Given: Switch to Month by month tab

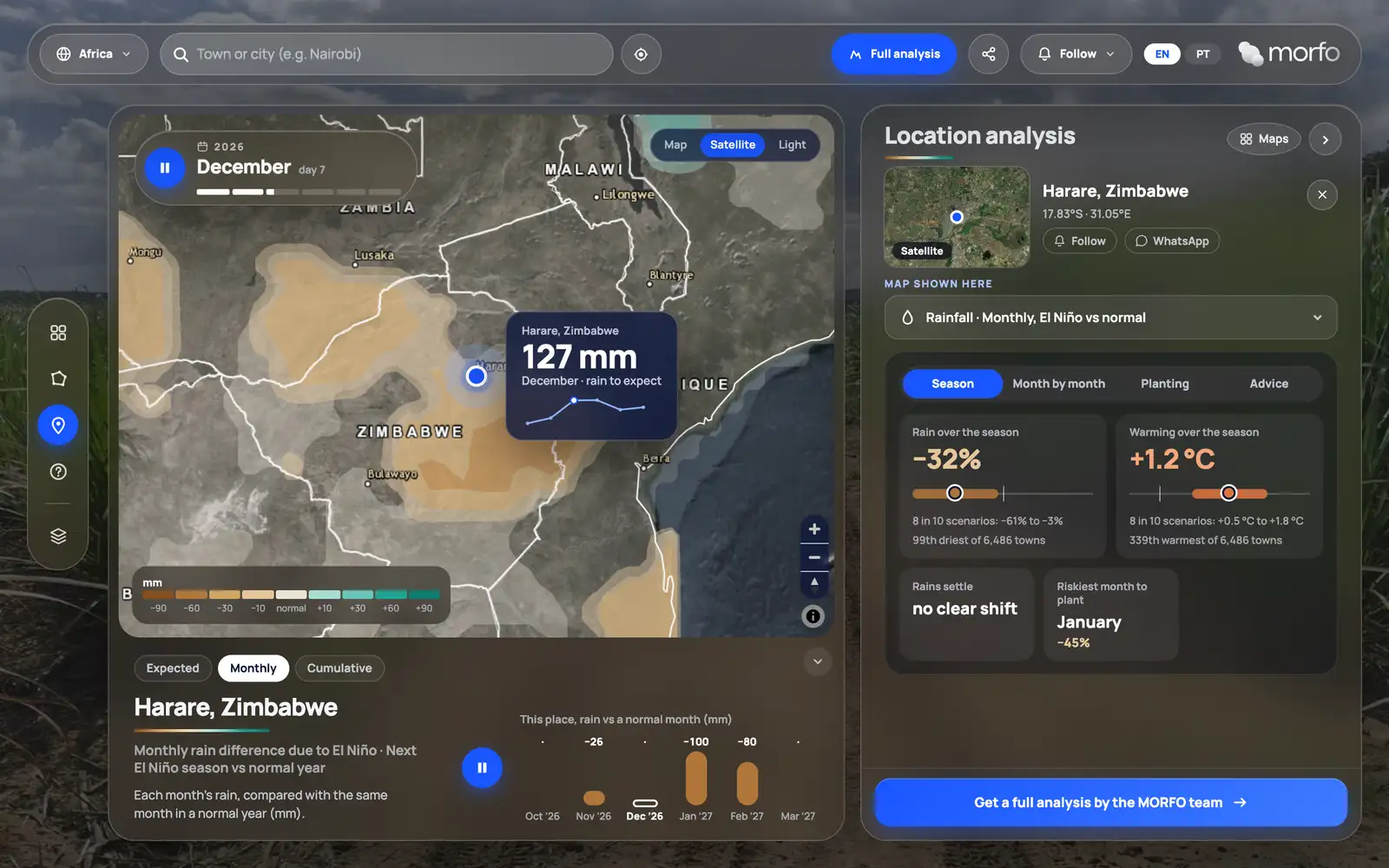Looking at the screenshot, I should 1058,384.
